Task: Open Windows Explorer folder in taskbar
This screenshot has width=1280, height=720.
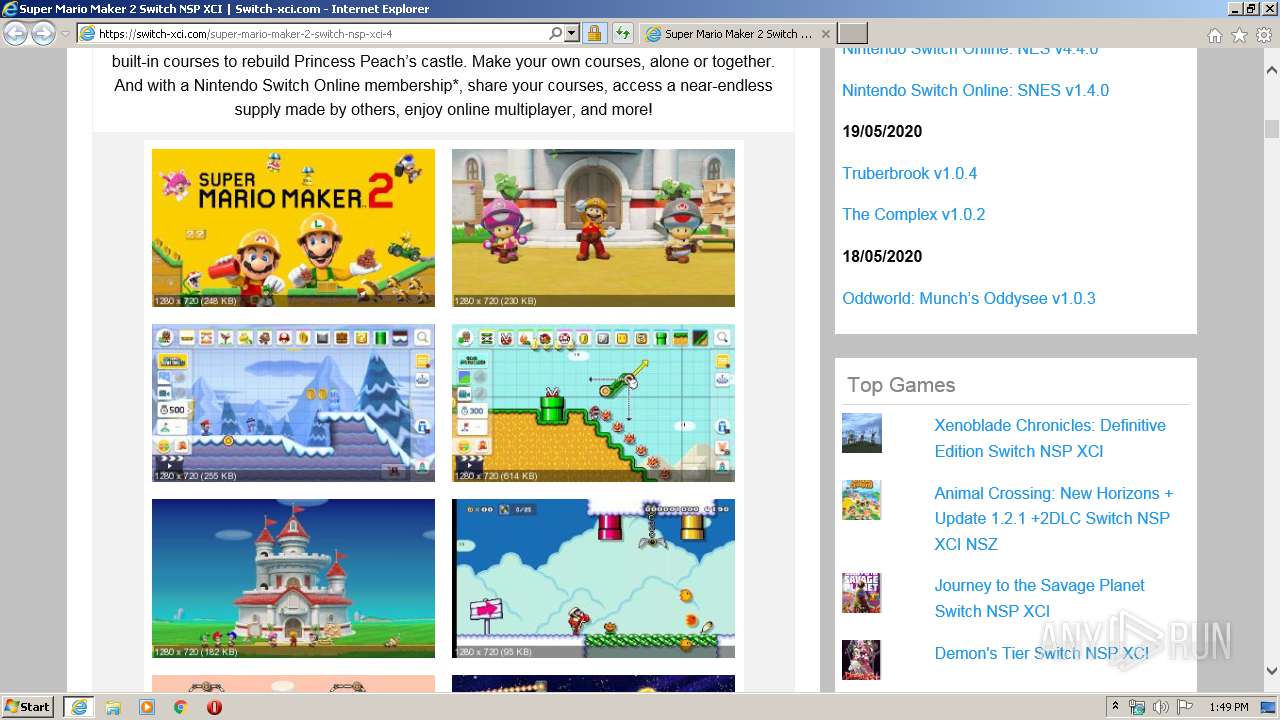Action: point(113,707)
